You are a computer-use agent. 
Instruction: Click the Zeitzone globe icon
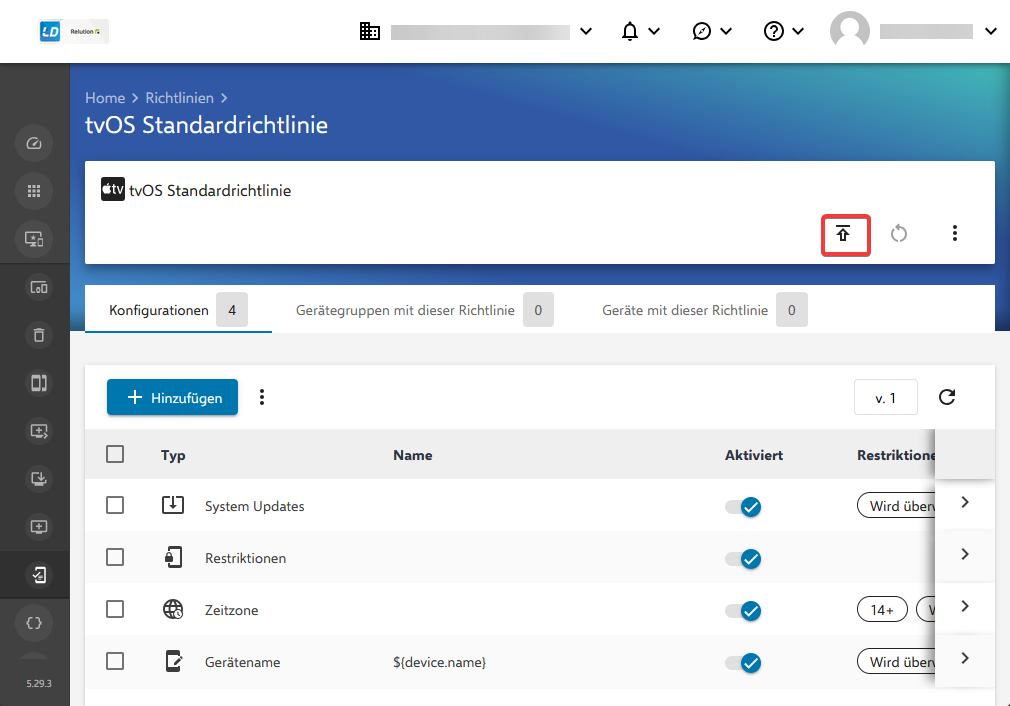173,609
